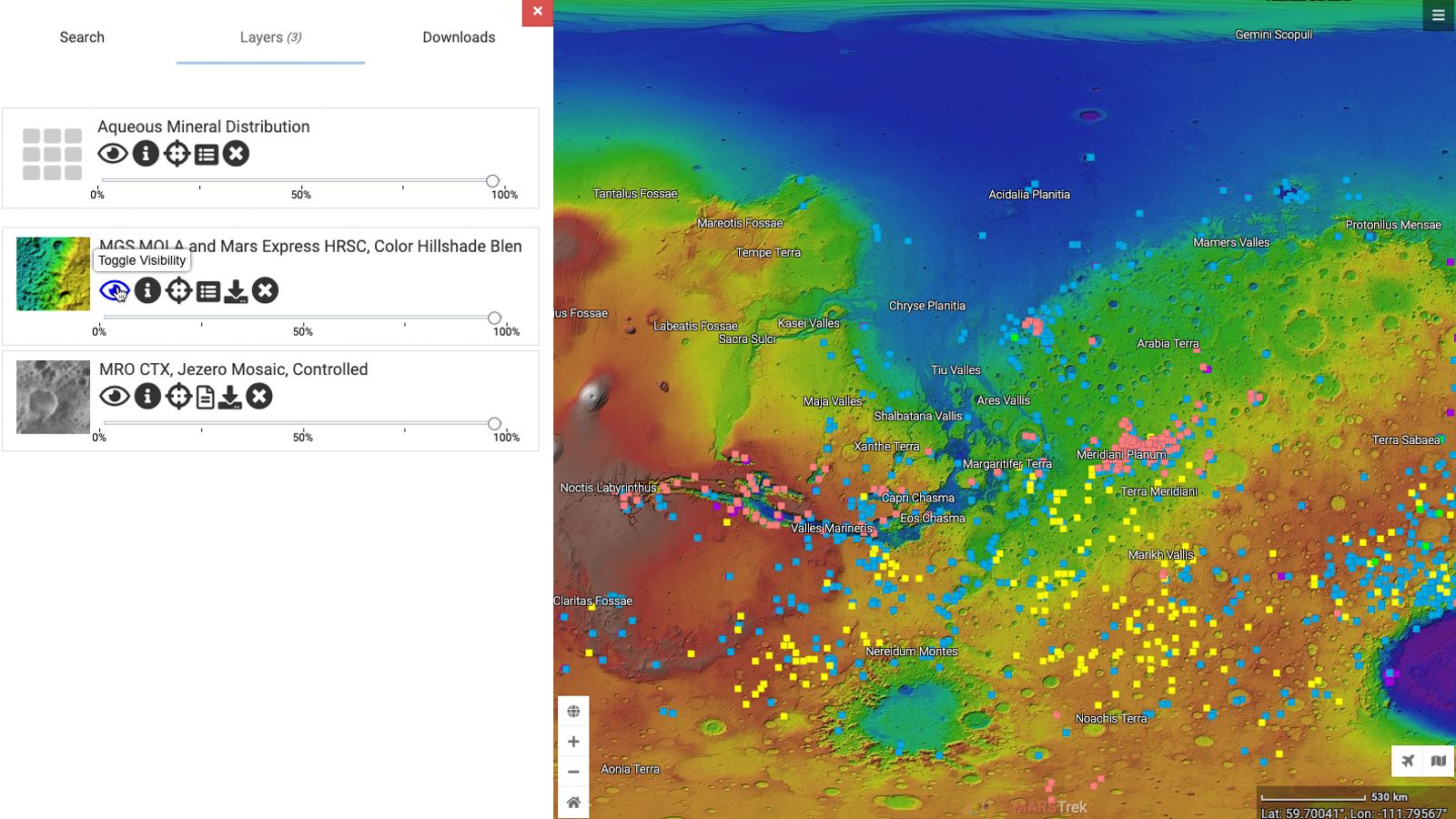Screen dimensions: 1456x819
Task: Zoom in on the Mars map
Action: point(573,742)
